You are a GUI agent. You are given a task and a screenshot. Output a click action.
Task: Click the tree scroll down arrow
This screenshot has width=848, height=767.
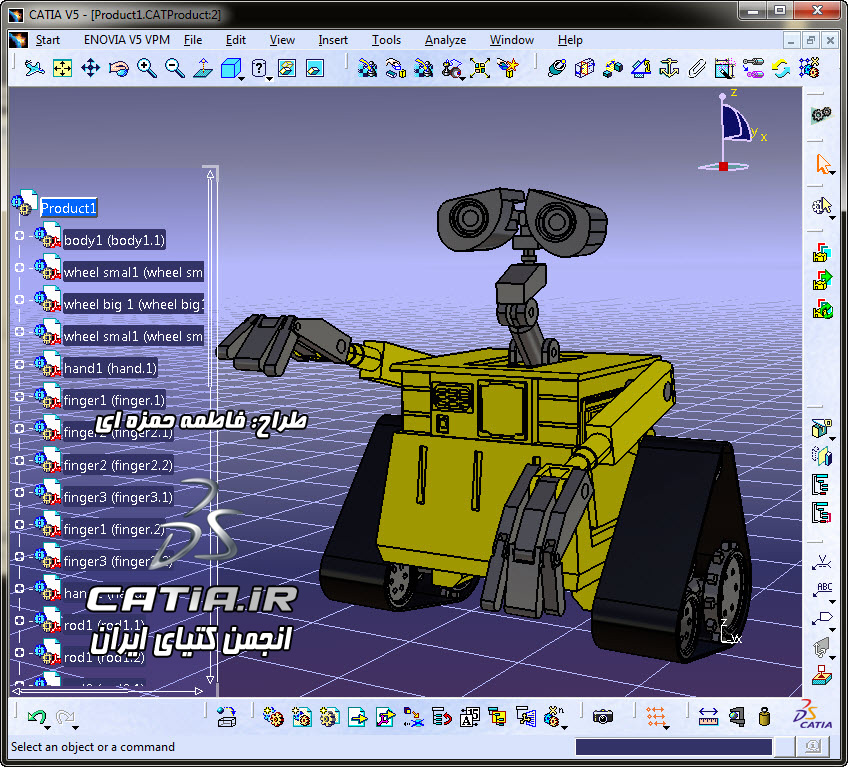tap(210, 679)
